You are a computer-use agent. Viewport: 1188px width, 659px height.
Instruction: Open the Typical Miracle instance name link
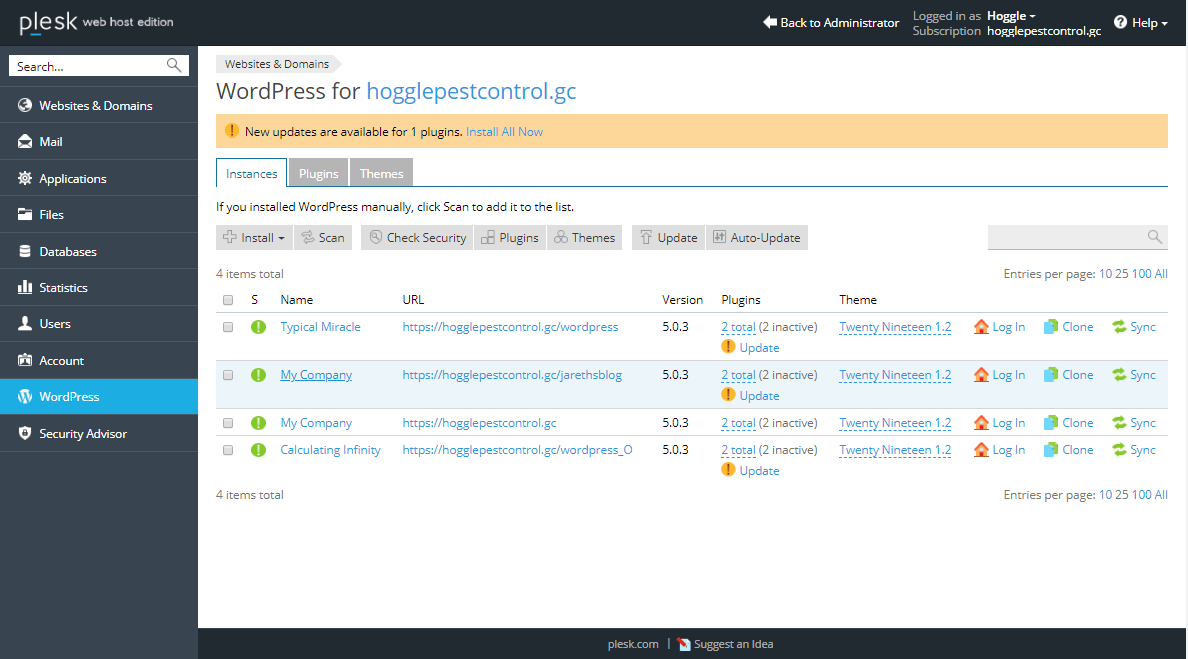pos(320,326)
